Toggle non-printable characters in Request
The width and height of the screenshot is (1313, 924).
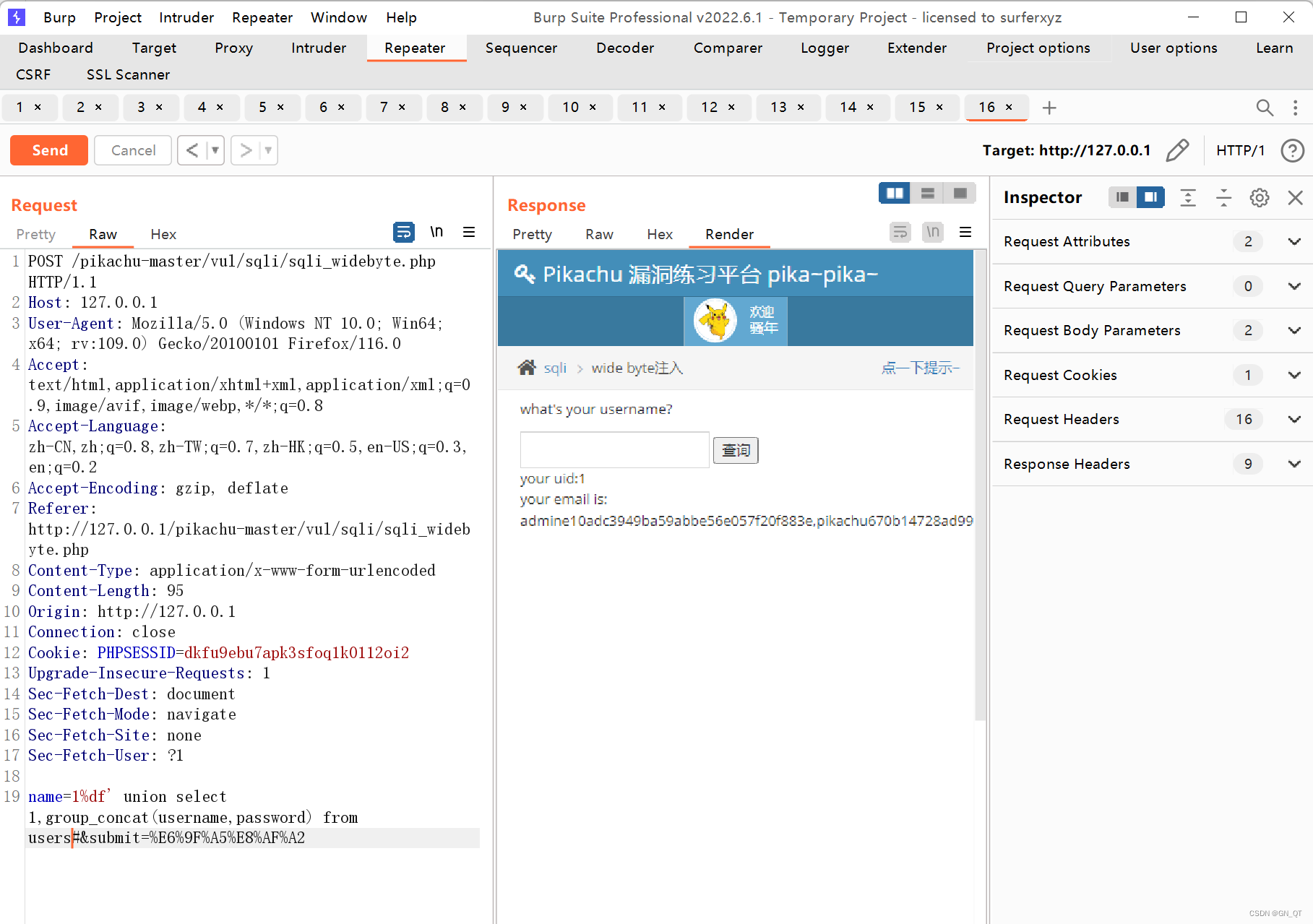[436, 232]
